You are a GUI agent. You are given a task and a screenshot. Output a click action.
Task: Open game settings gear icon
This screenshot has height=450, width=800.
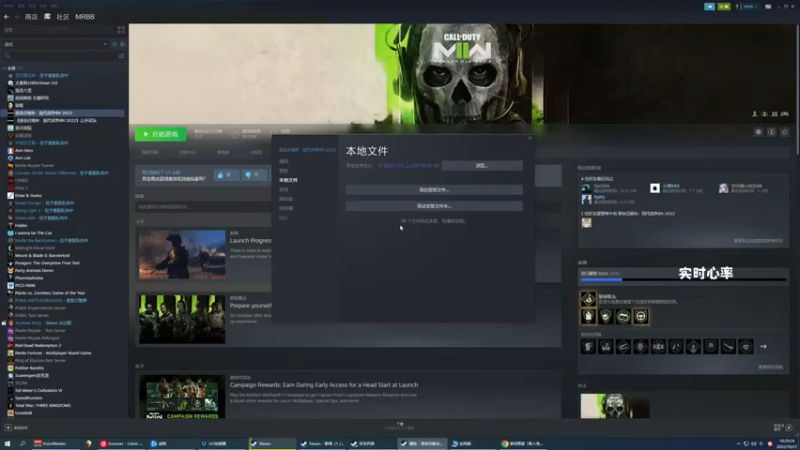[758, 132]
